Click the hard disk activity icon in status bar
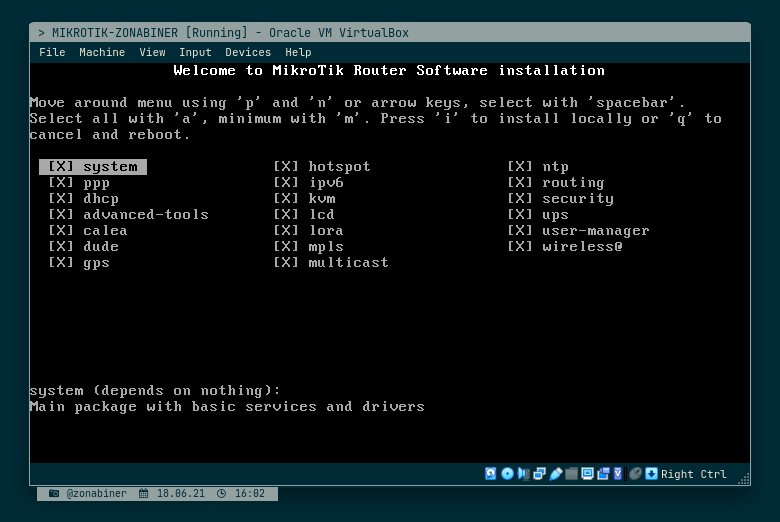 (490, 474)
